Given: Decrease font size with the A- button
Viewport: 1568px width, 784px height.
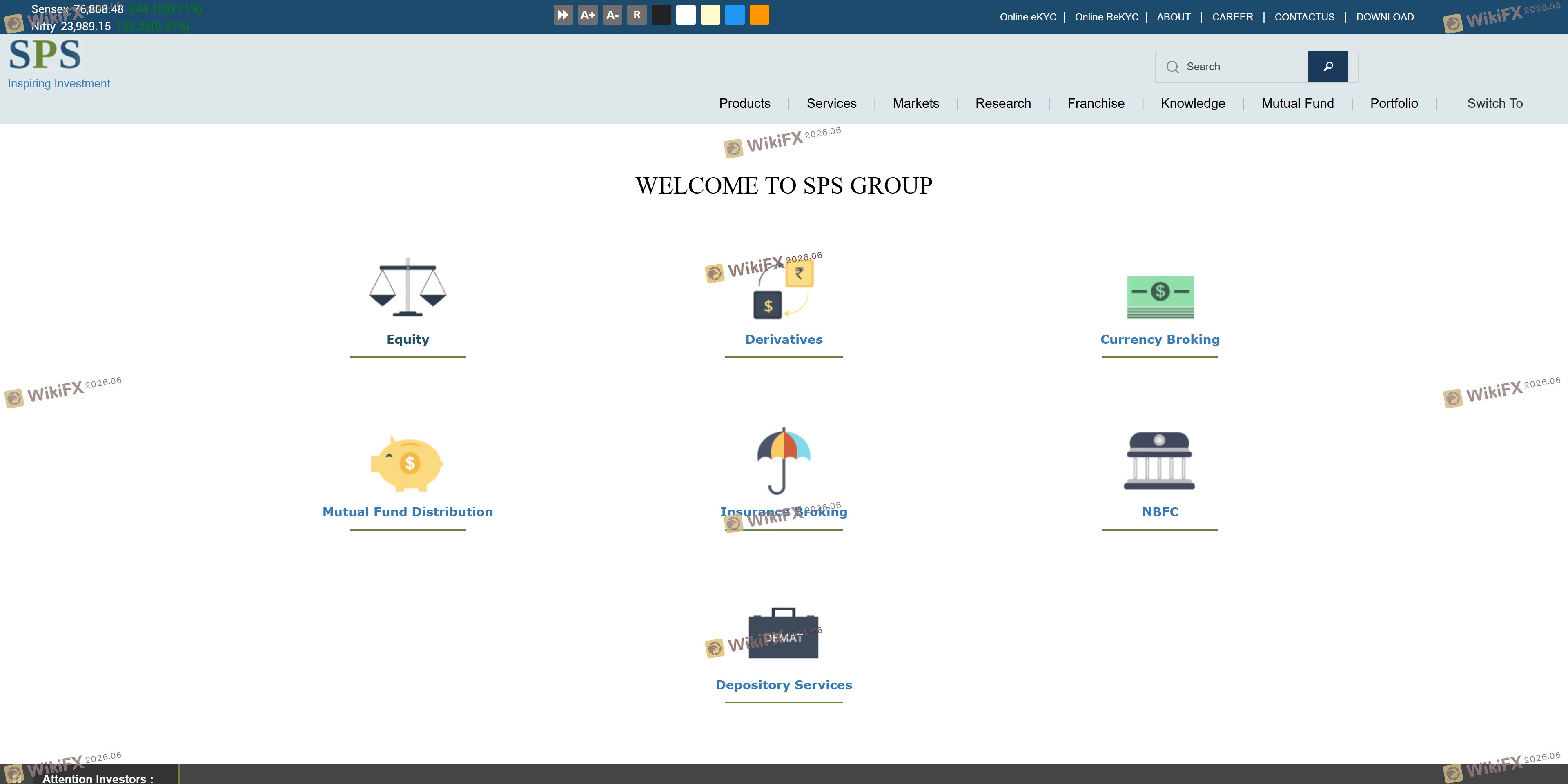Looking at the screenshot, I should coord(612,15).
